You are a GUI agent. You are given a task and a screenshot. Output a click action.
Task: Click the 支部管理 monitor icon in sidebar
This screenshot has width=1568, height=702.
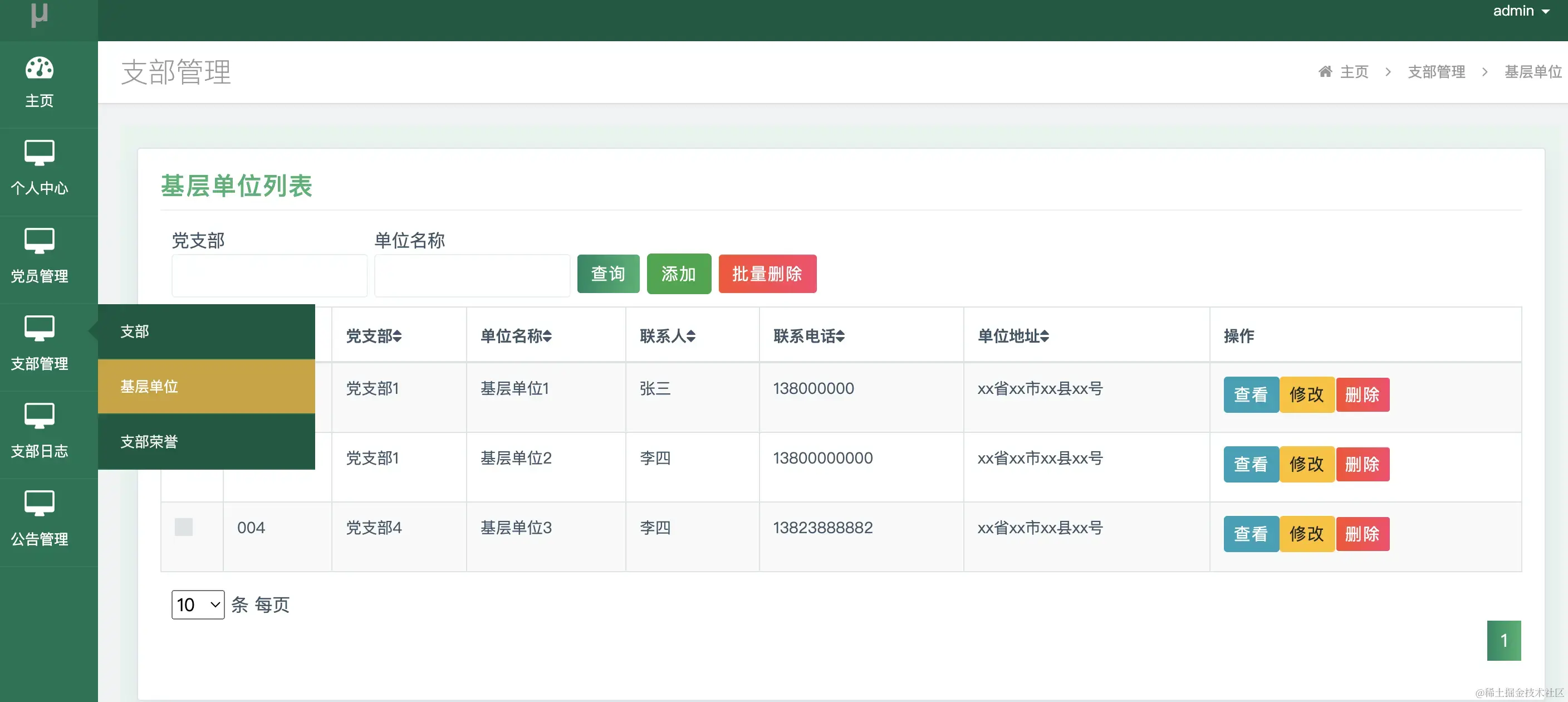pos(39,329)
